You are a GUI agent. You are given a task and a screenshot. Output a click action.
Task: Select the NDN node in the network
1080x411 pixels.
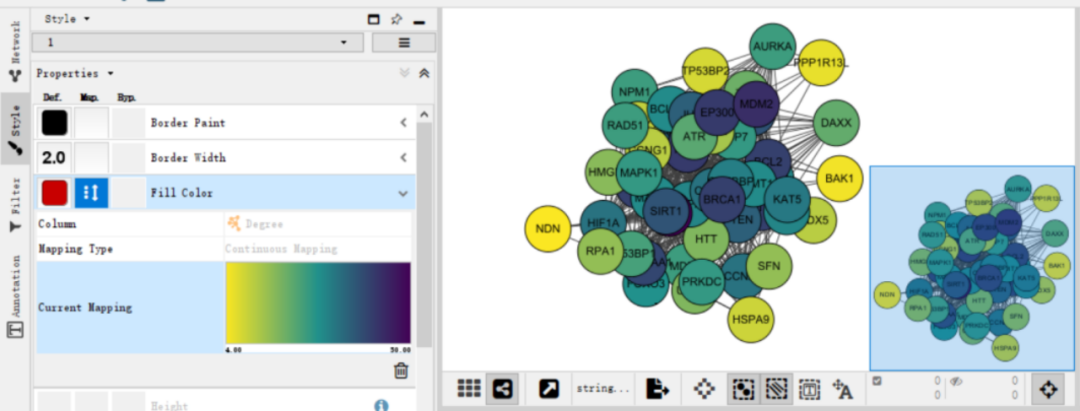[548, 229]
